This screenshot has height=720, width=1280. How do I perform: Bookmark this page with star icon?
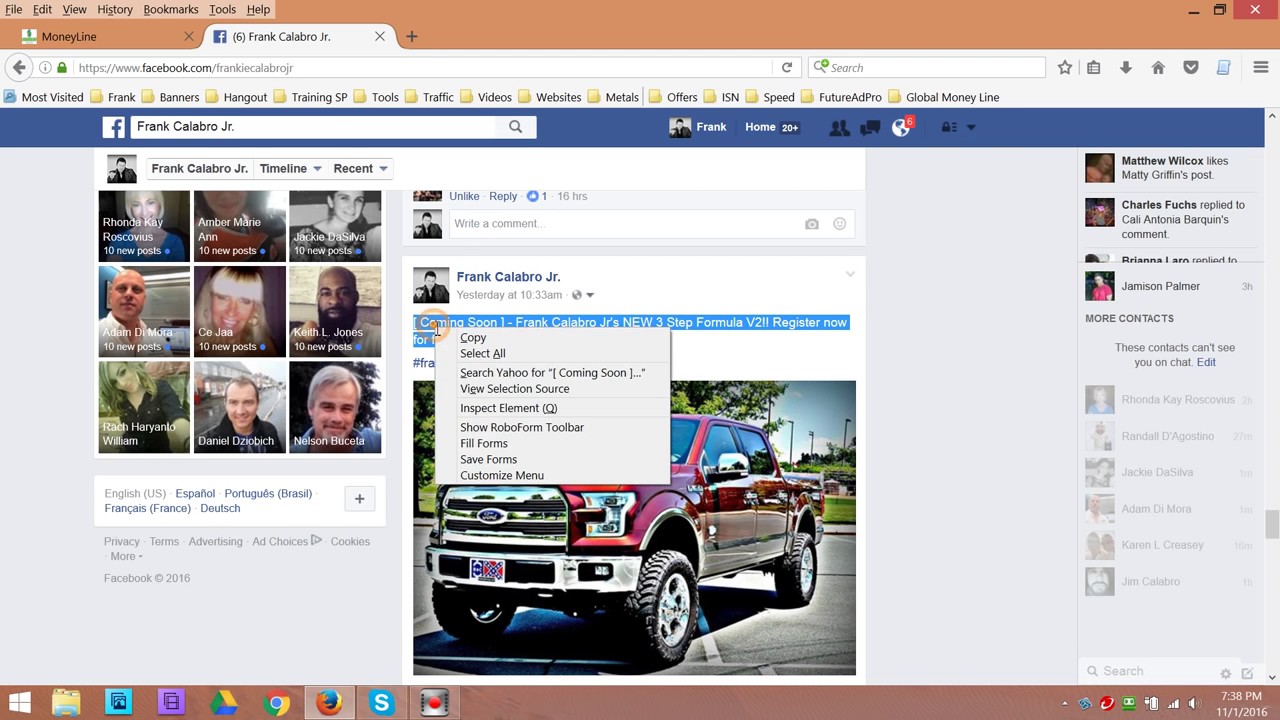point(1065,67)
